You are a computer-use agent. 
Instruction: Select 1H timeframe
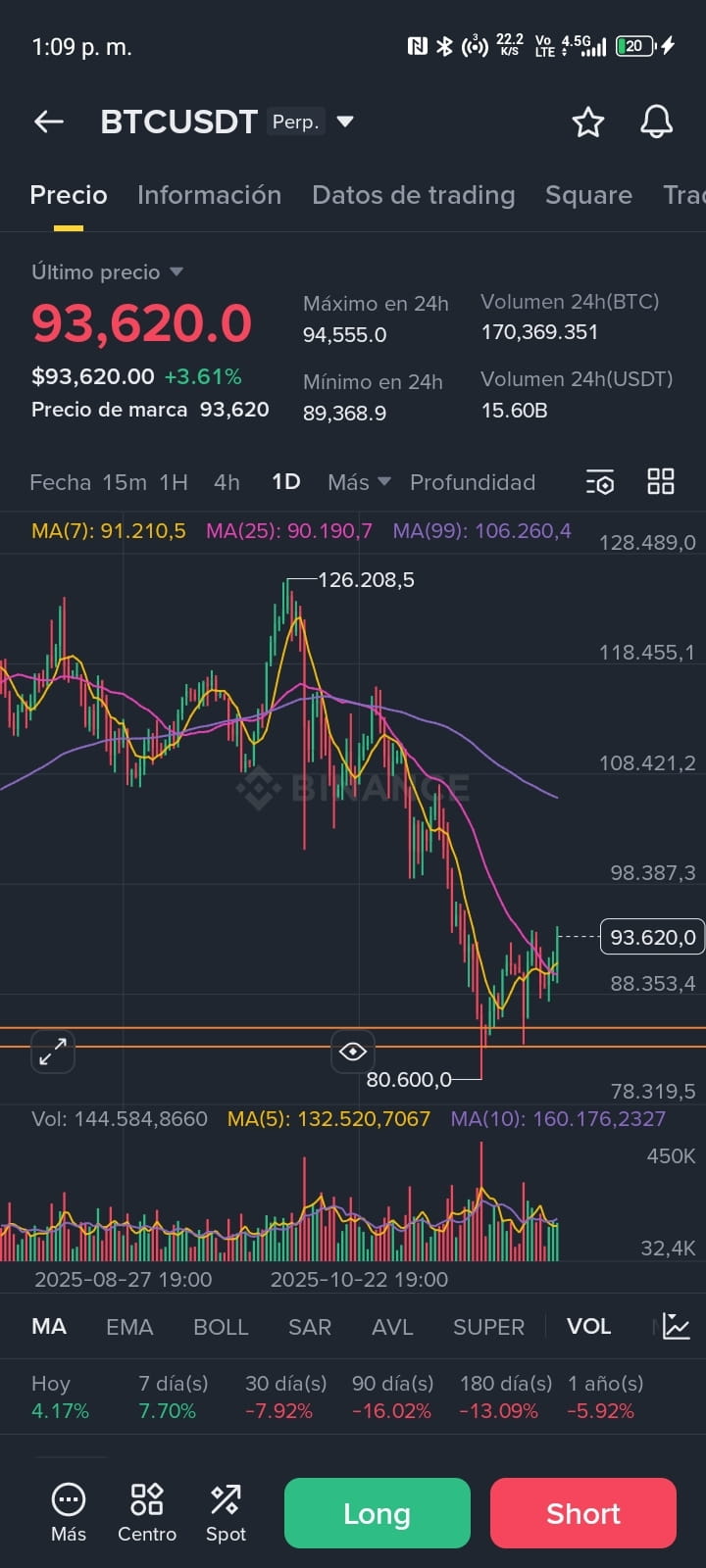[174, 482]
